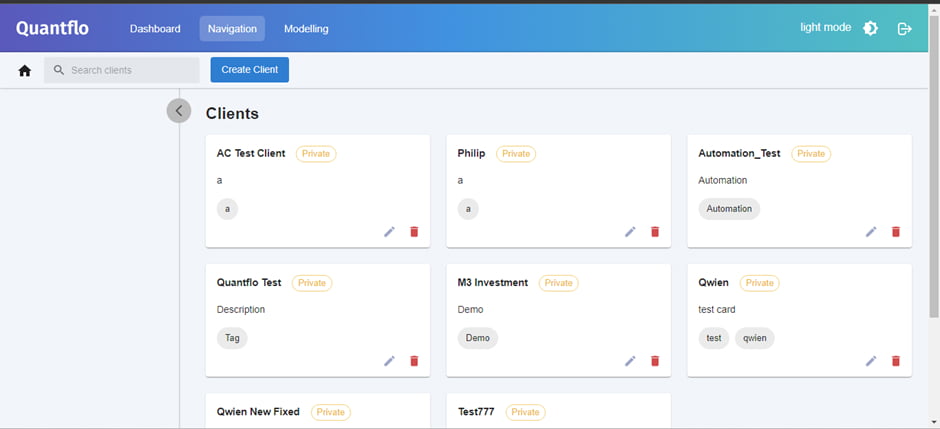Delete the AC Test Client card
The height and width of the screenshot is (429, 940).
tap(414, 231)
